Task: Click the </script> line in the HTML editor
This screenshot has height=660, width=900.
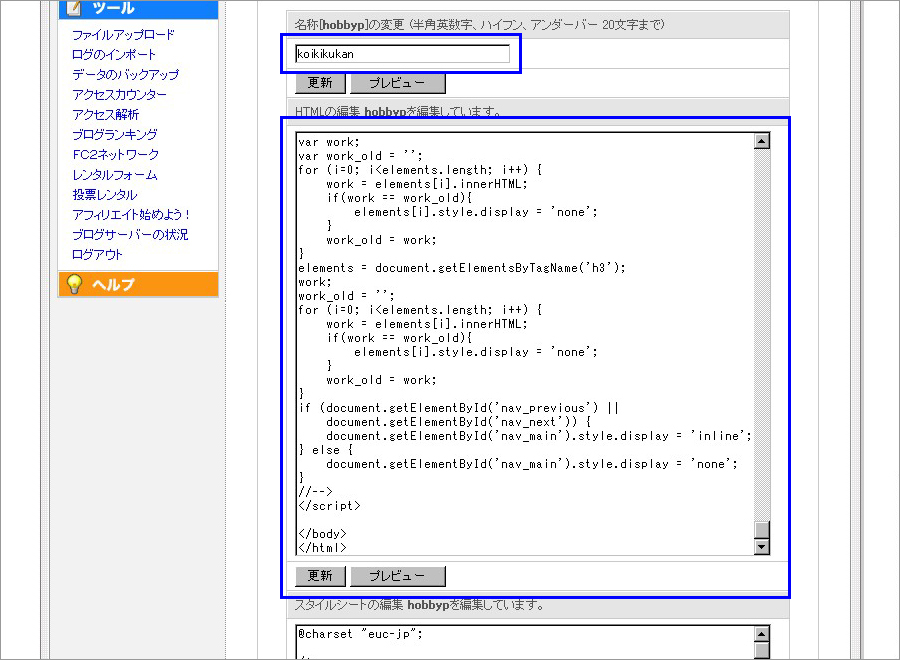Action: (x=329, y=506)
